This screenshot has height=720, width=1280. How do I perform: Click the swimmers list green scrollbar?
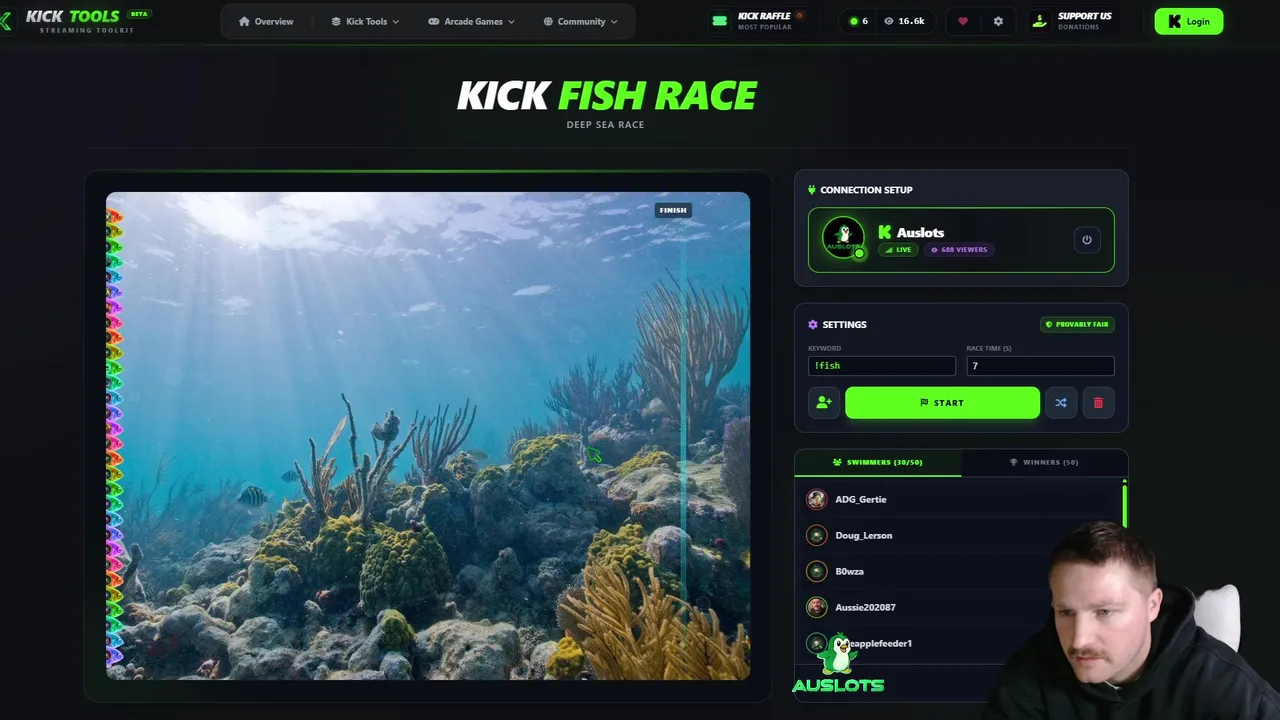[x=1125, y=504]
